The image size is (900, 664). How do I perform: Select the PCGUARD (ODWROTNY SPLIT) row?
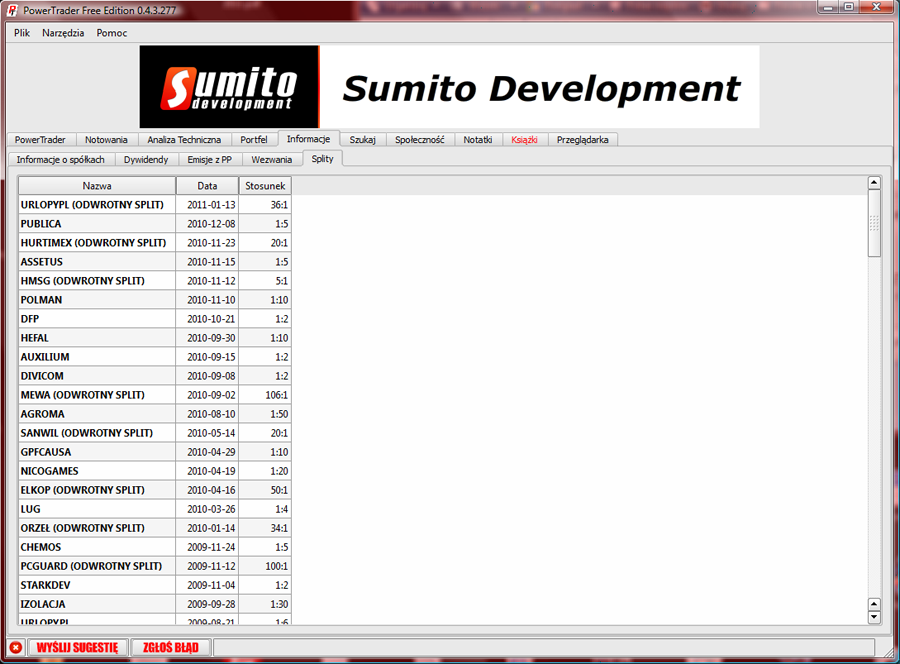click(x=155, y=566)
